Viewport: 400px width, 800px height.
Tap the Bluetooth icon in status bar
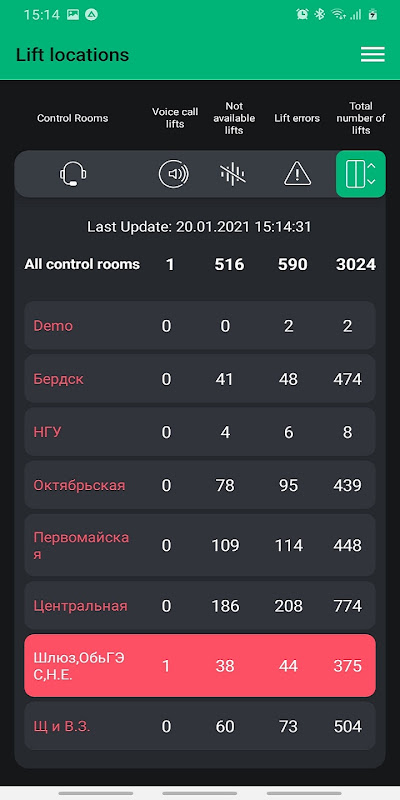point(320,14)
